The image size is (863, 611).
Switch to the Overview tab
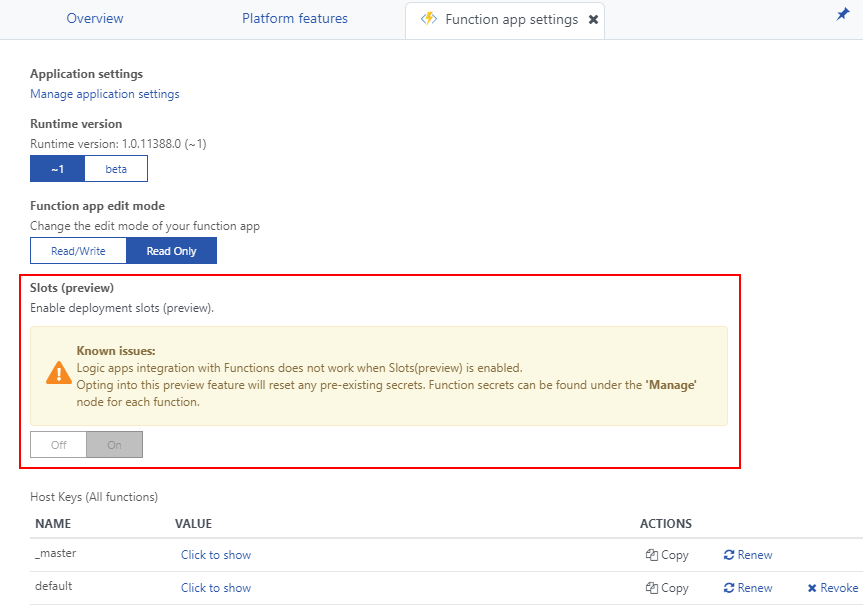(x=95, y=19)
